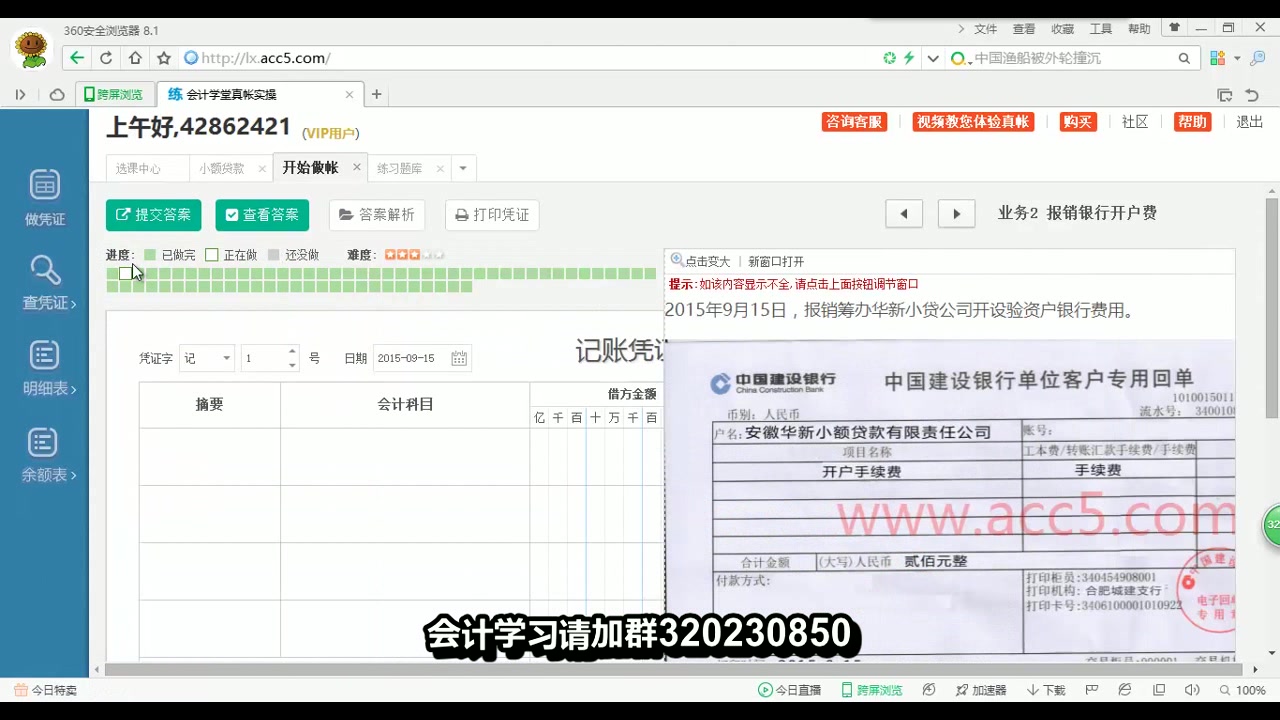The height and width of the screenshot is (720, 1280).
Task: Open the tab overflow dropdown after 练习题库
Action: click(x=463, y=168)
